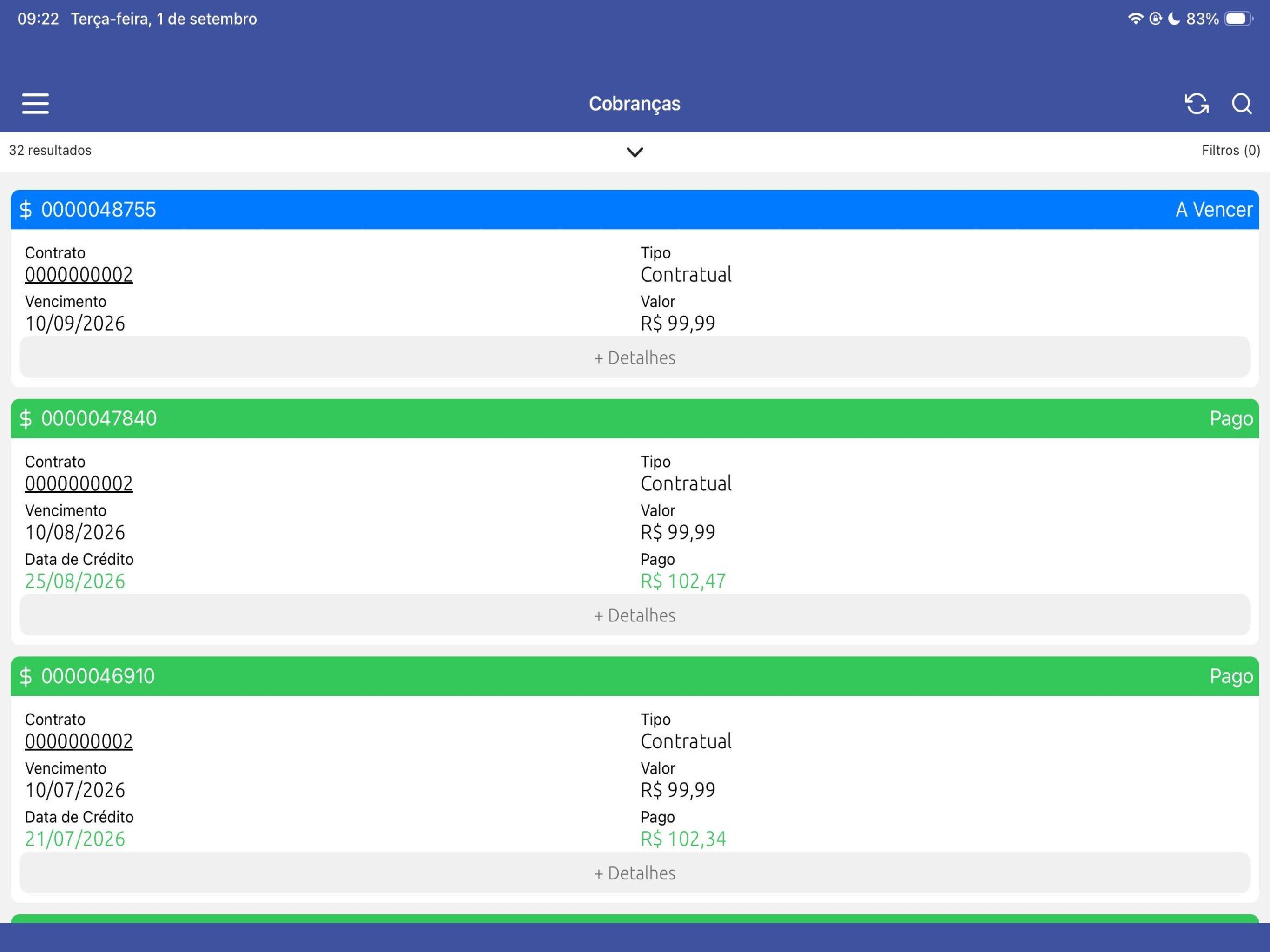
Task: Tap the orientation lock status icon
Action: click(x=1155, y=19)
